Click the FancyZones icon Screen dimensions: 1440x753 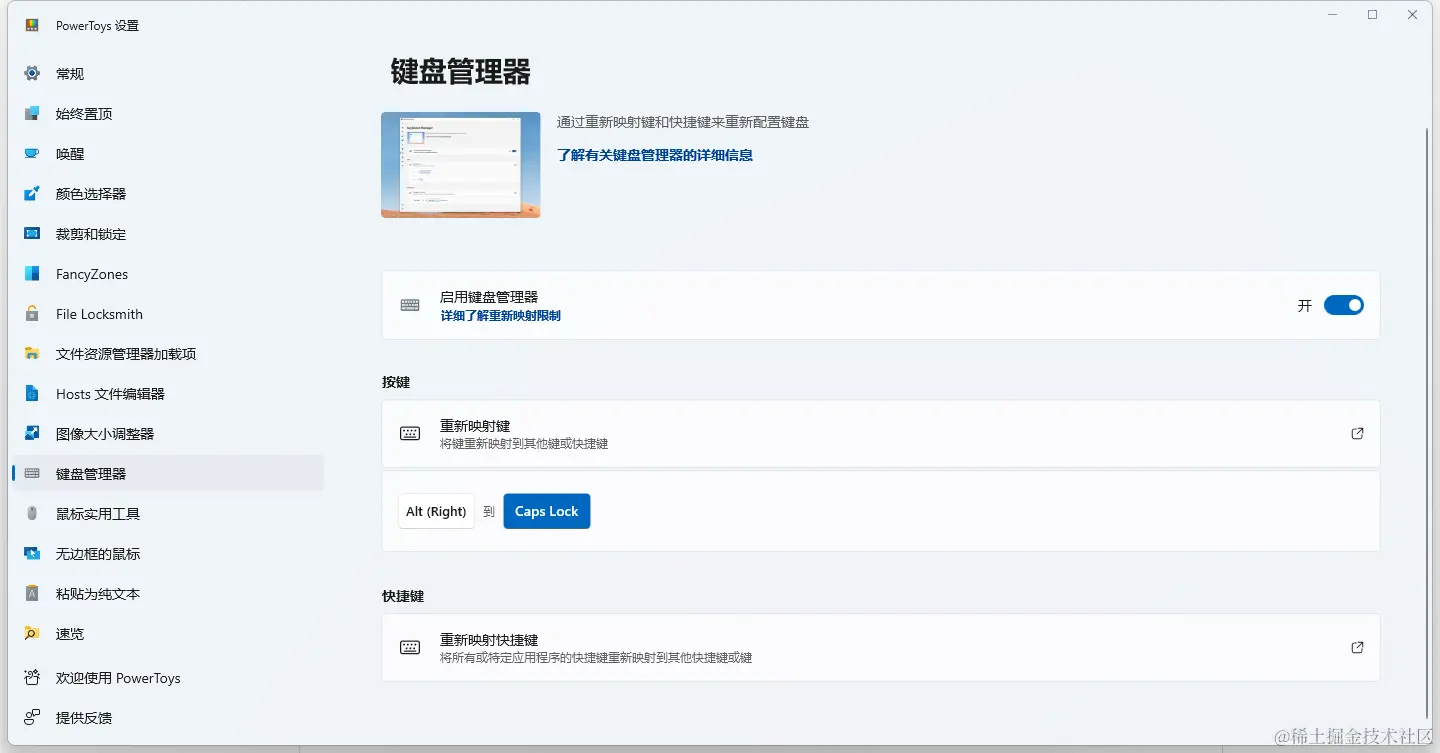click(32, 274)
